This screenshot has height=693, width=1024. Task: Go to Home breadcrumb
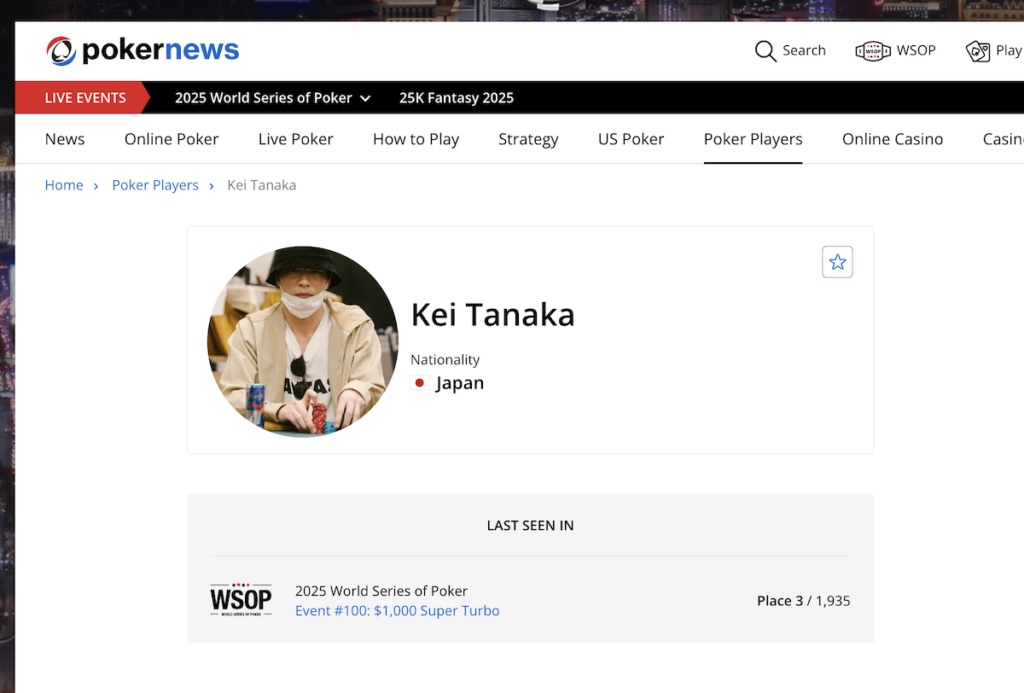click(x=64, y=185)
